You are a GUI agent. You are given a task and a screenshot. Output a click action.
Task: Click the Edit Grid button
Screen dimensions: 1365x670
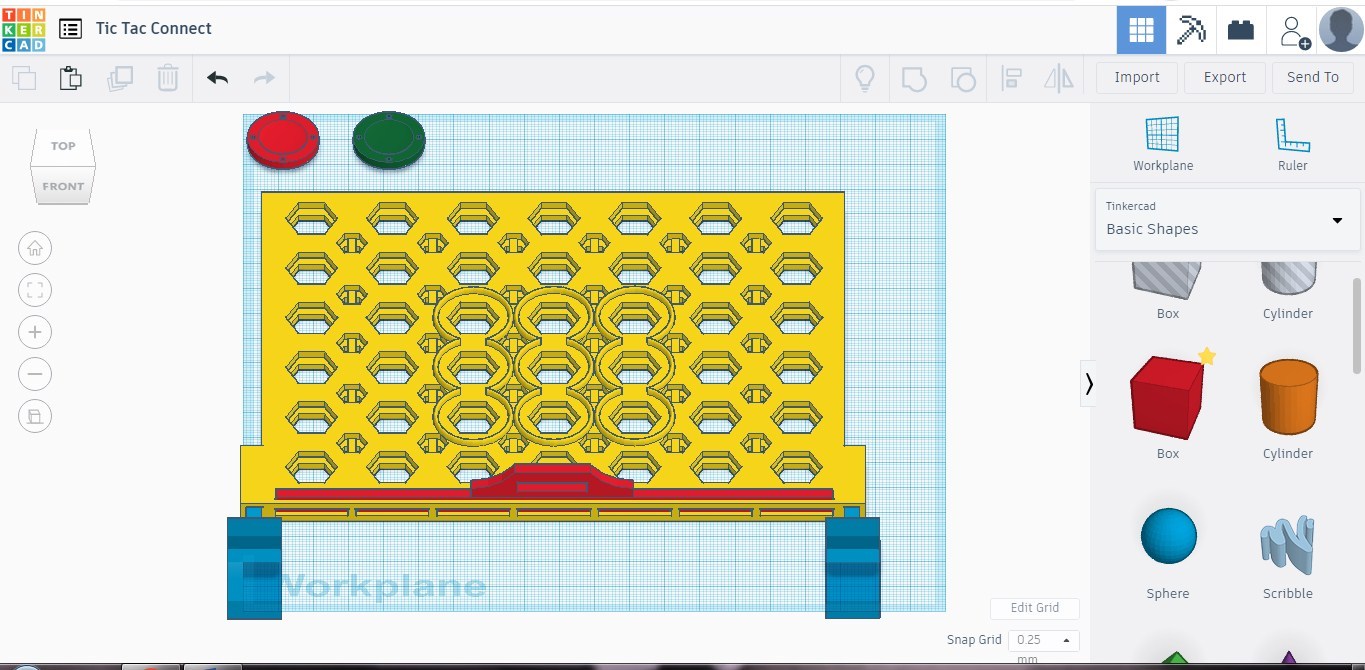pyautogui.click(x=1035, y=608)
